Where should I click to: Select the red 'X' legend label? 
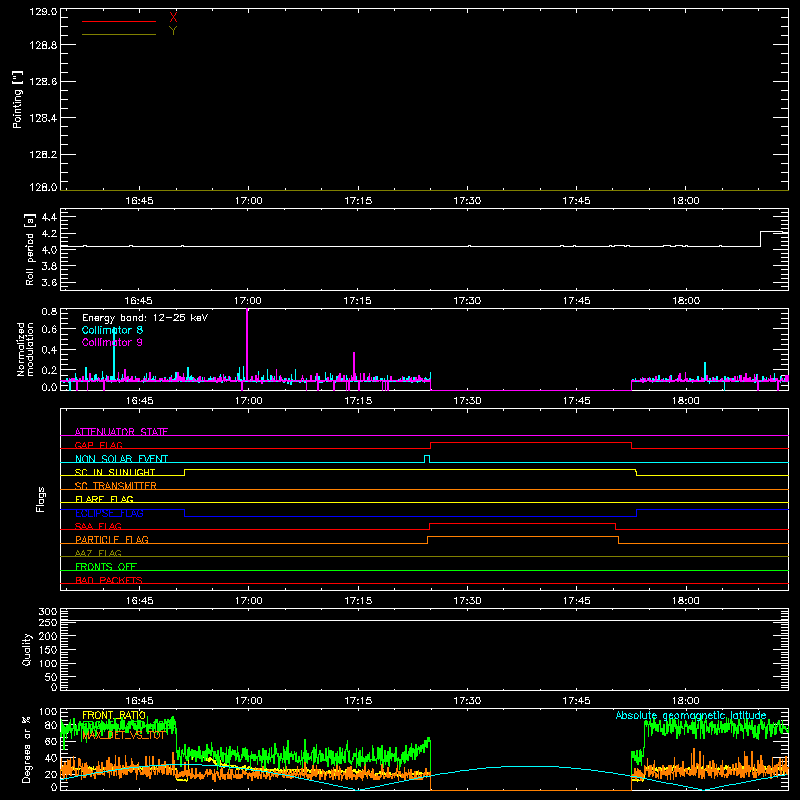(x=173, y=17)
